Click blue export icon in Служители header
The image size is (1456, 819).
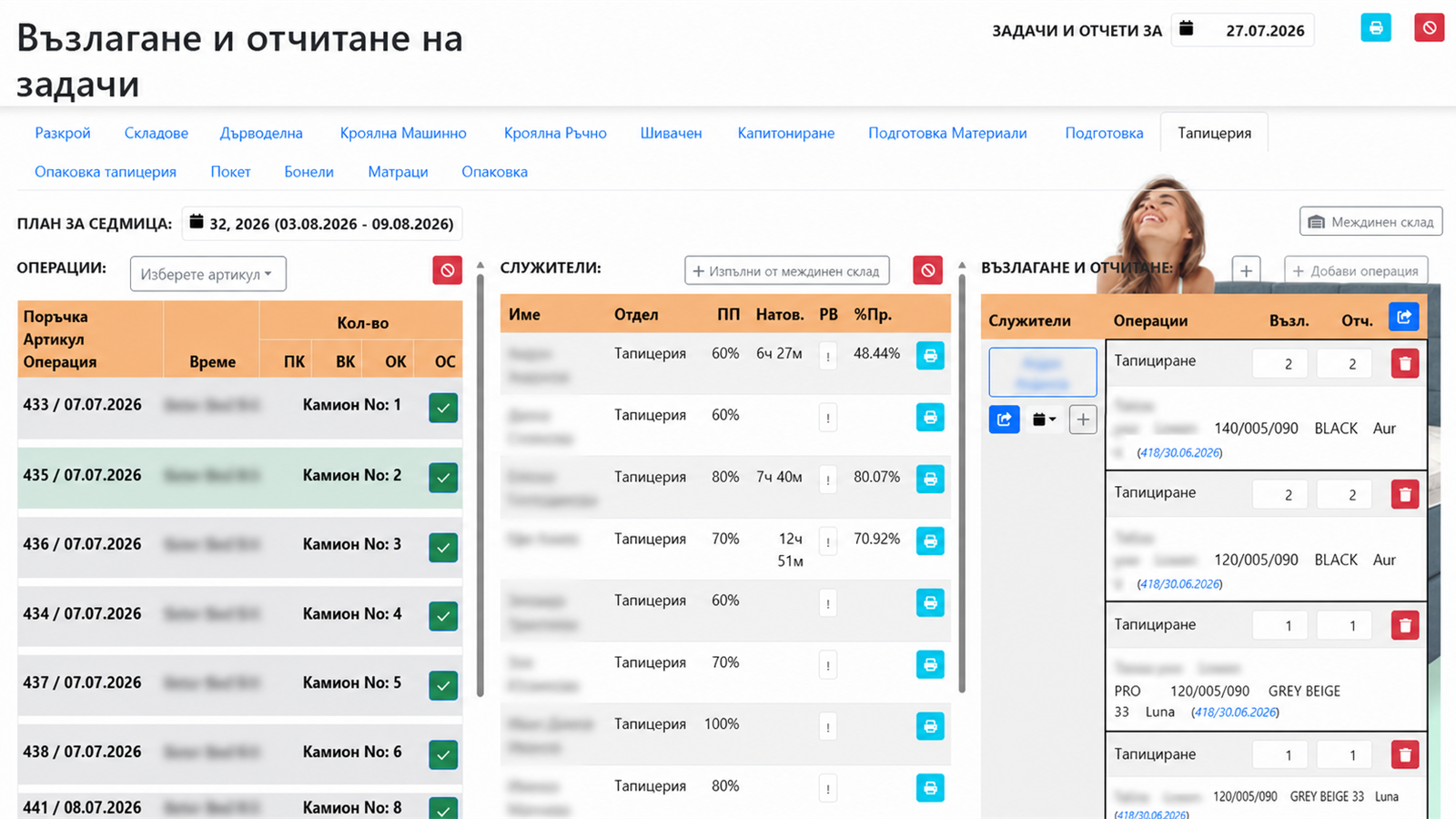coord(1404,317)
